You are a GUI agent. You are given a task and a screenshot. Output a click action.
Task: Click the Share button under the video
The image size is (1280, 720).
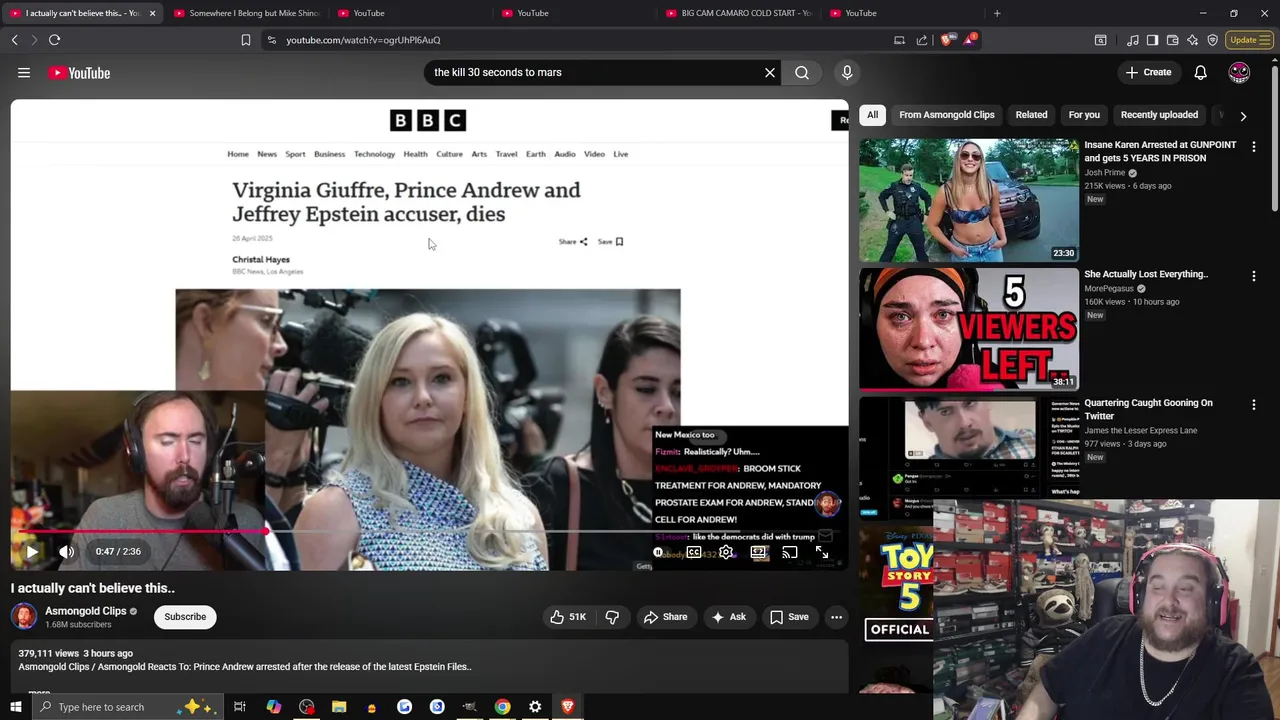pyautogui.click(x=665, y=617)
